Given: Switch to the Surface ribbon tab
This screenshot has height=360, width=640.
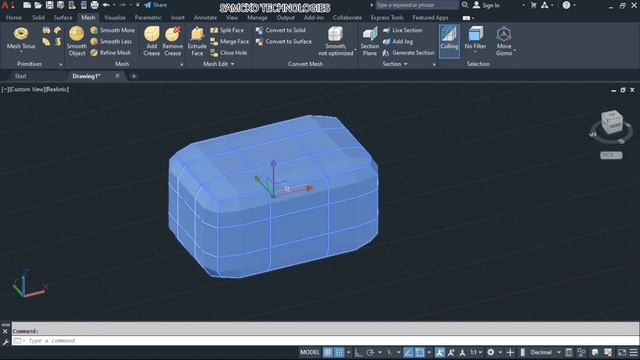Looking at the screenshot, I should 63,18.
